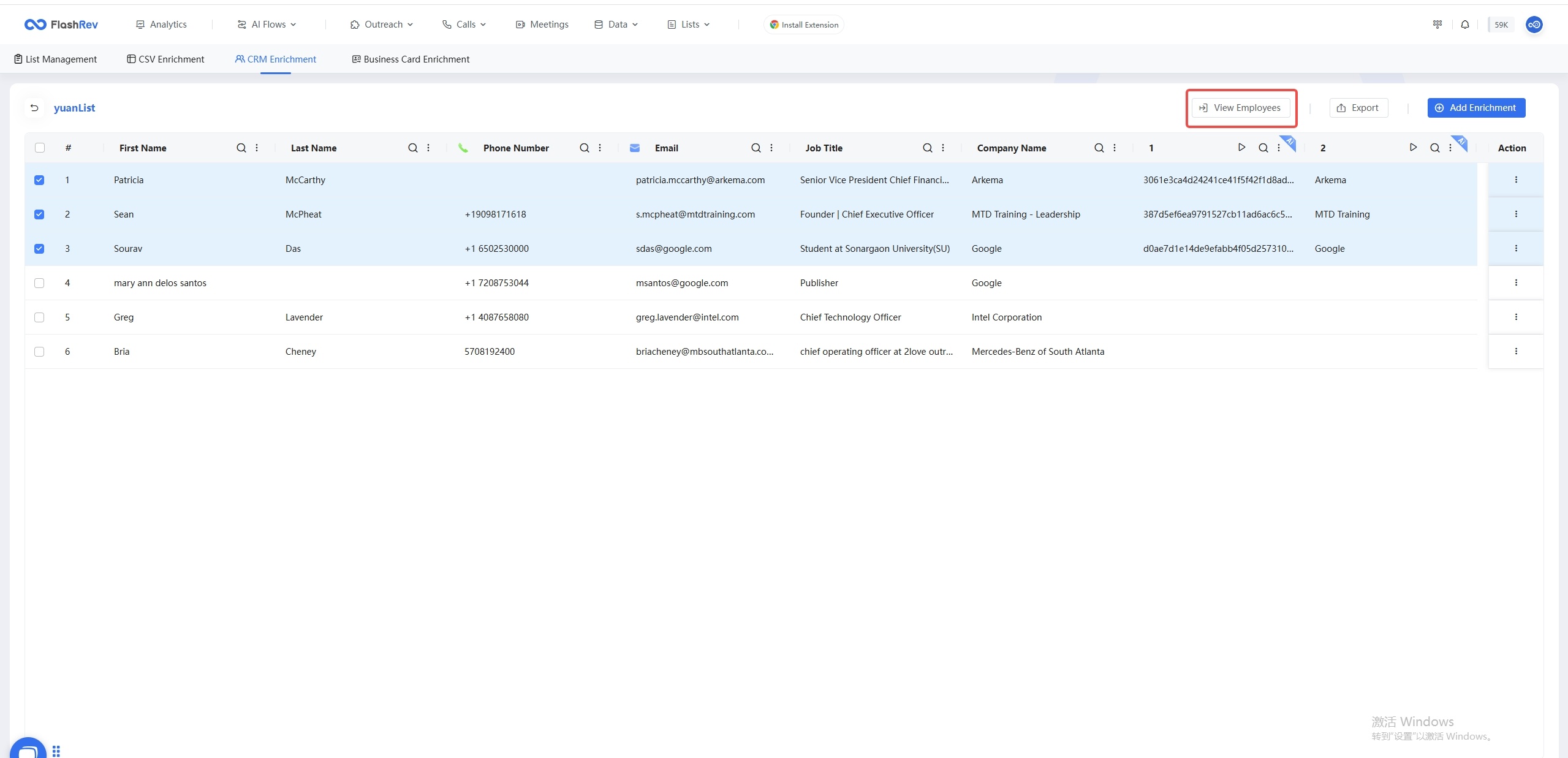Expand the Lists dropdown
1568x758 pixels.
click(x=689, y=25)
